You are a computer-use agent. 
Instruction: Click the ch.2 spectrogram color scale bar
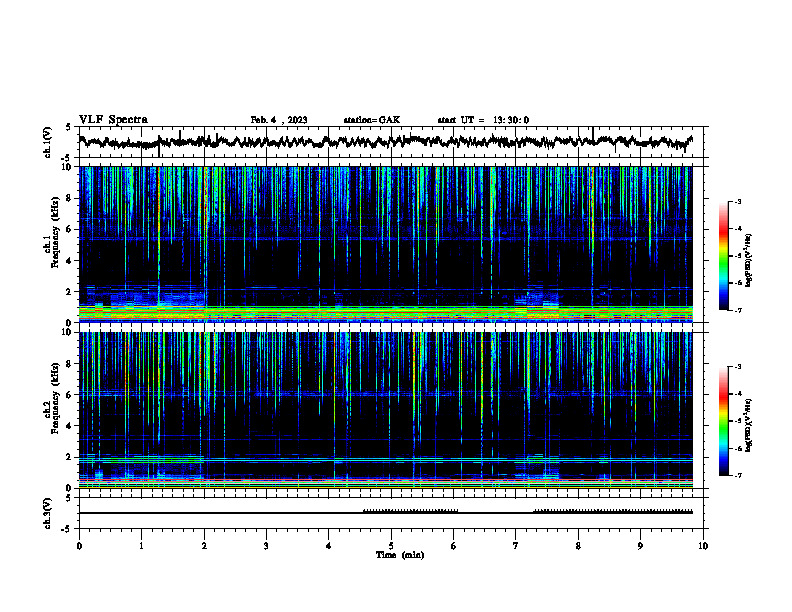click(x=723, y=421)
